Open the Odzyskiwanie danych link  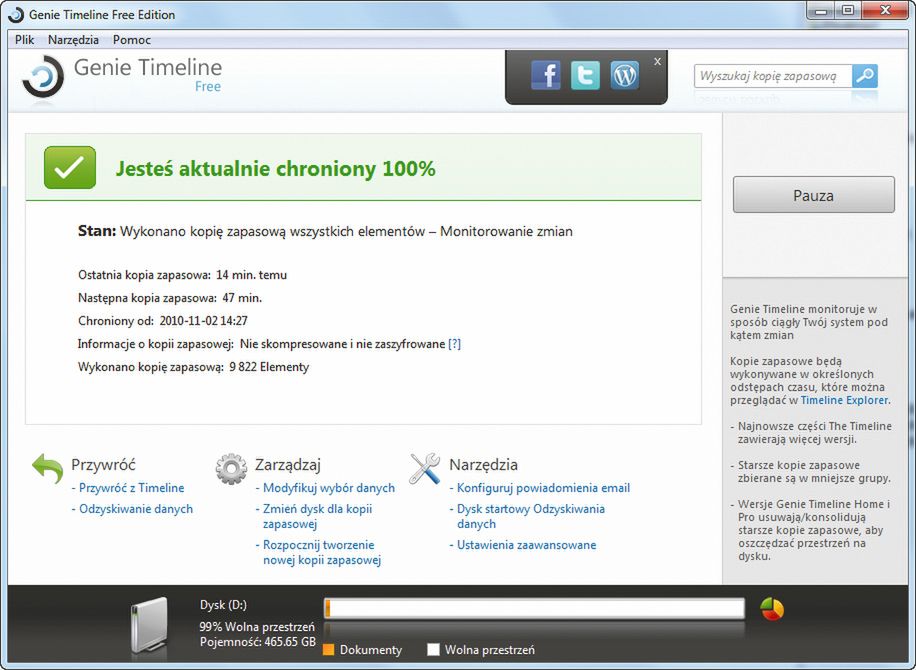136,509
